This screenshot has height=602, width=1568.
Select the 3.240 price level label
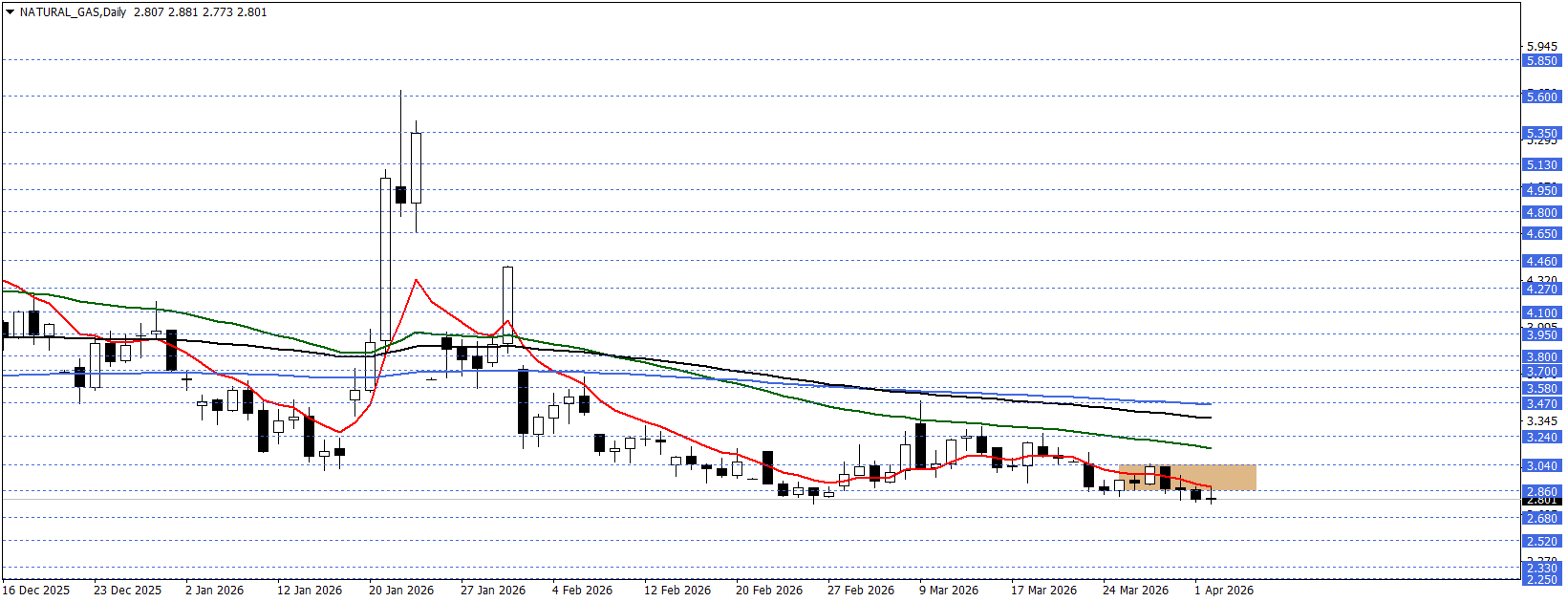1540,437
